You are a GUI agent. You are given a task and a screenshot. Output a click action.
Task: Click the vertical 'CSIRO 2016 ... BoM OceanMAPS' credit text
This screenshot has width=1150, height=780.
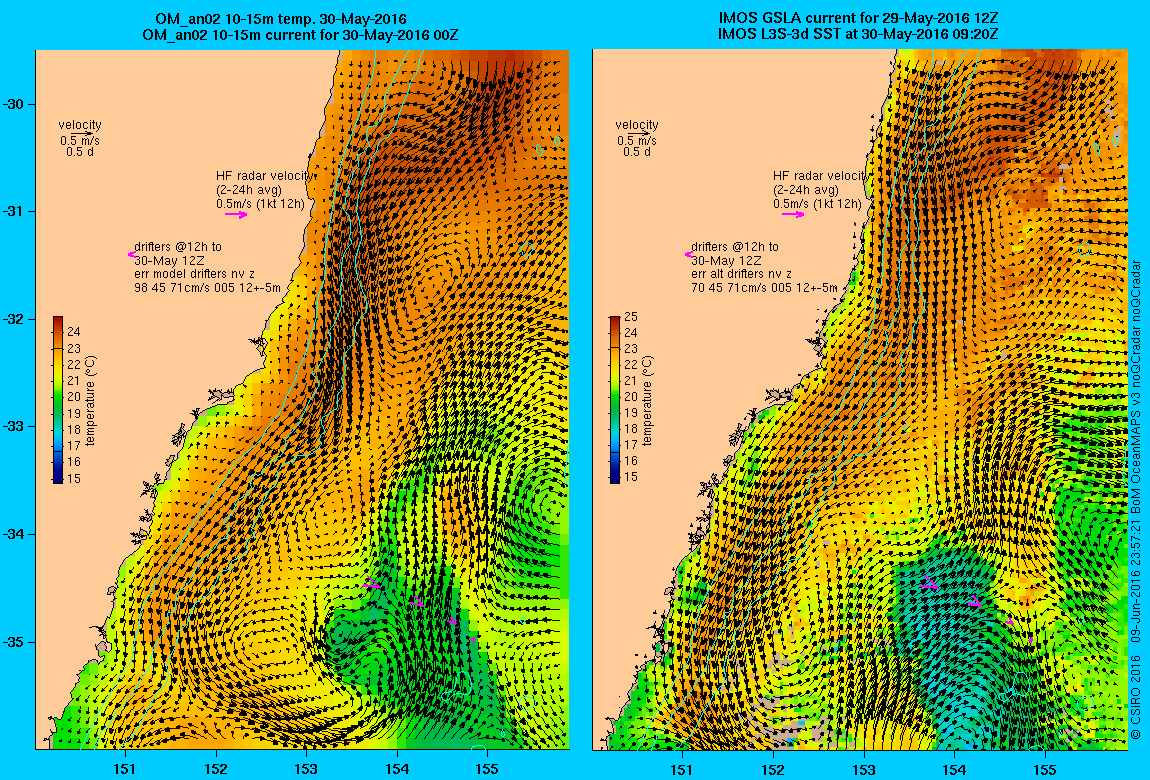(1135, 499)
